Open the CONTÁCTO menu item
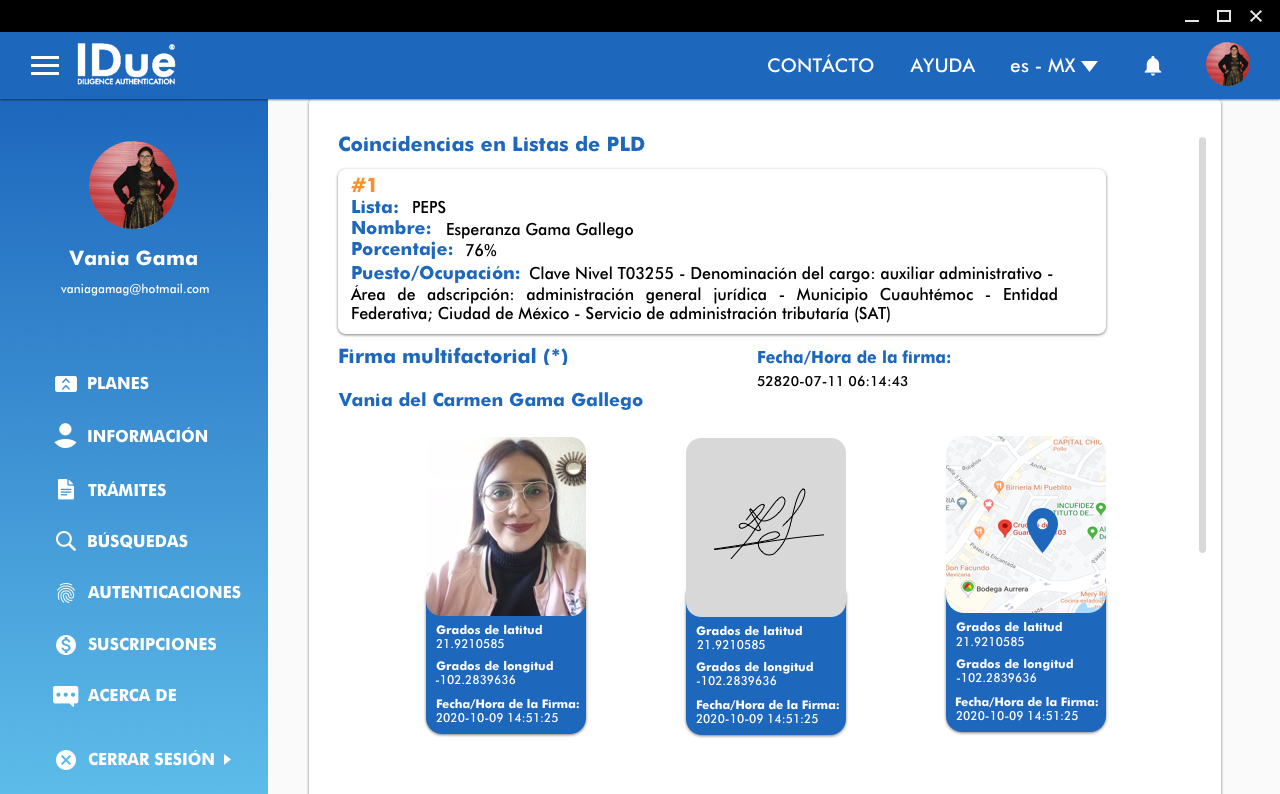This screenshot has width=1280, height=794. pyautogui.click(x=820, y=66)
